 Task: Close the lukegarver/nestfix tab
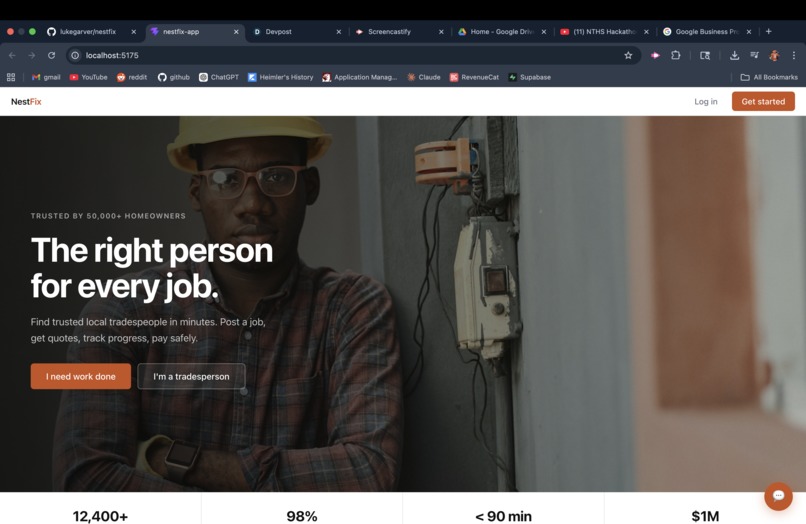pos(134,32)
